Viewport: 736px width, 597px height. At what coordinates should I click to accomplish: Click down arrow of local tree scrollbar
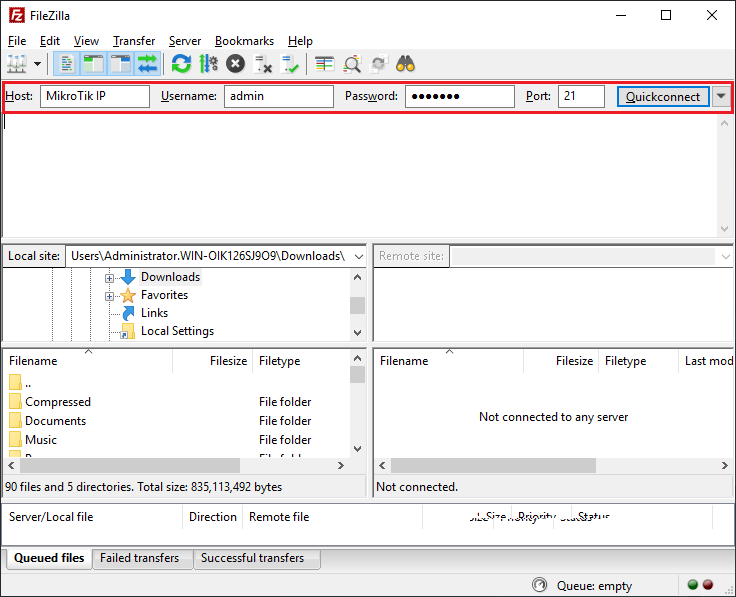pos(357,333)
